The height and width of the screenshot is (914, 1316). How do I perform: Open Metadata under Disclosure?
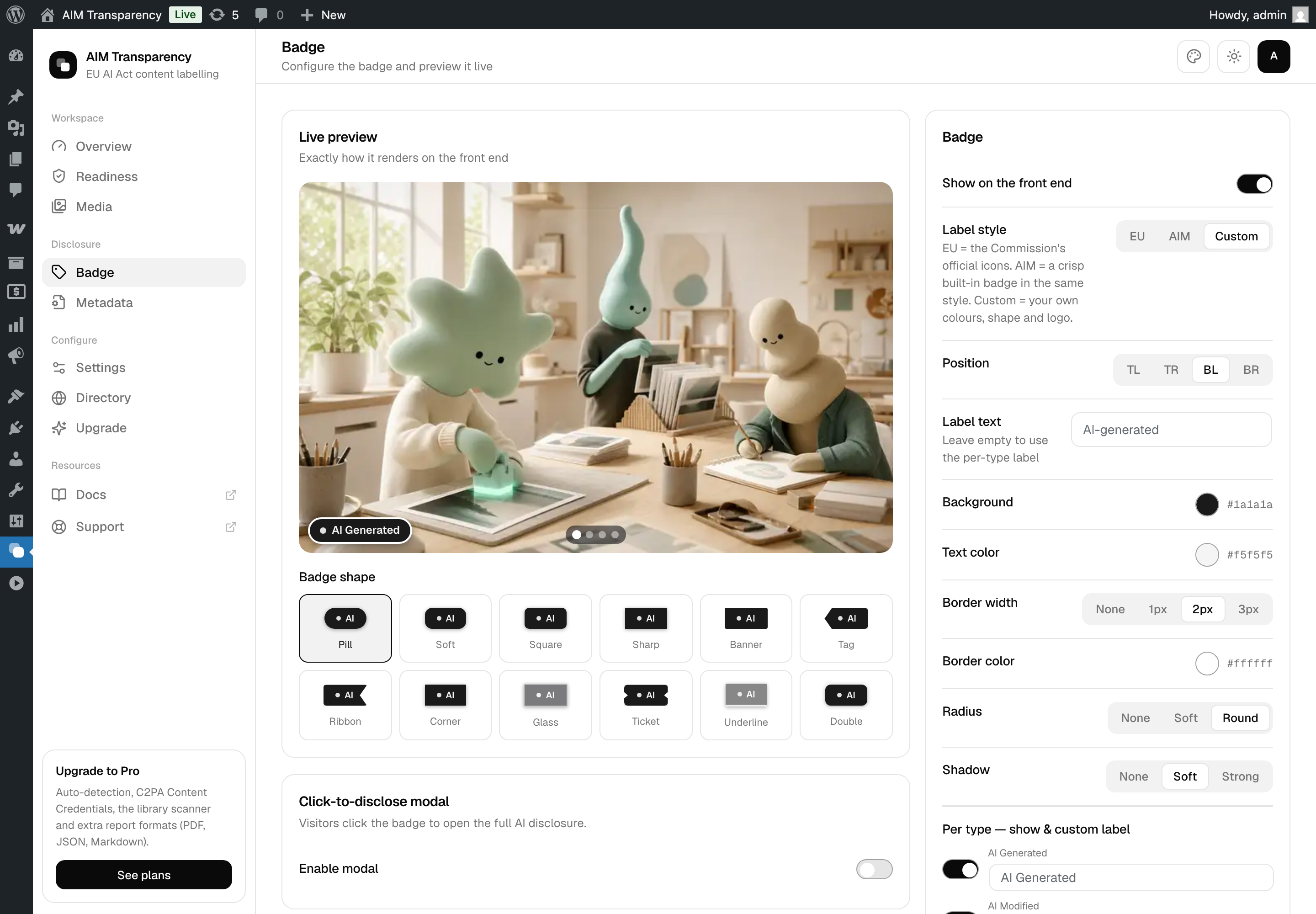point(144,303)
